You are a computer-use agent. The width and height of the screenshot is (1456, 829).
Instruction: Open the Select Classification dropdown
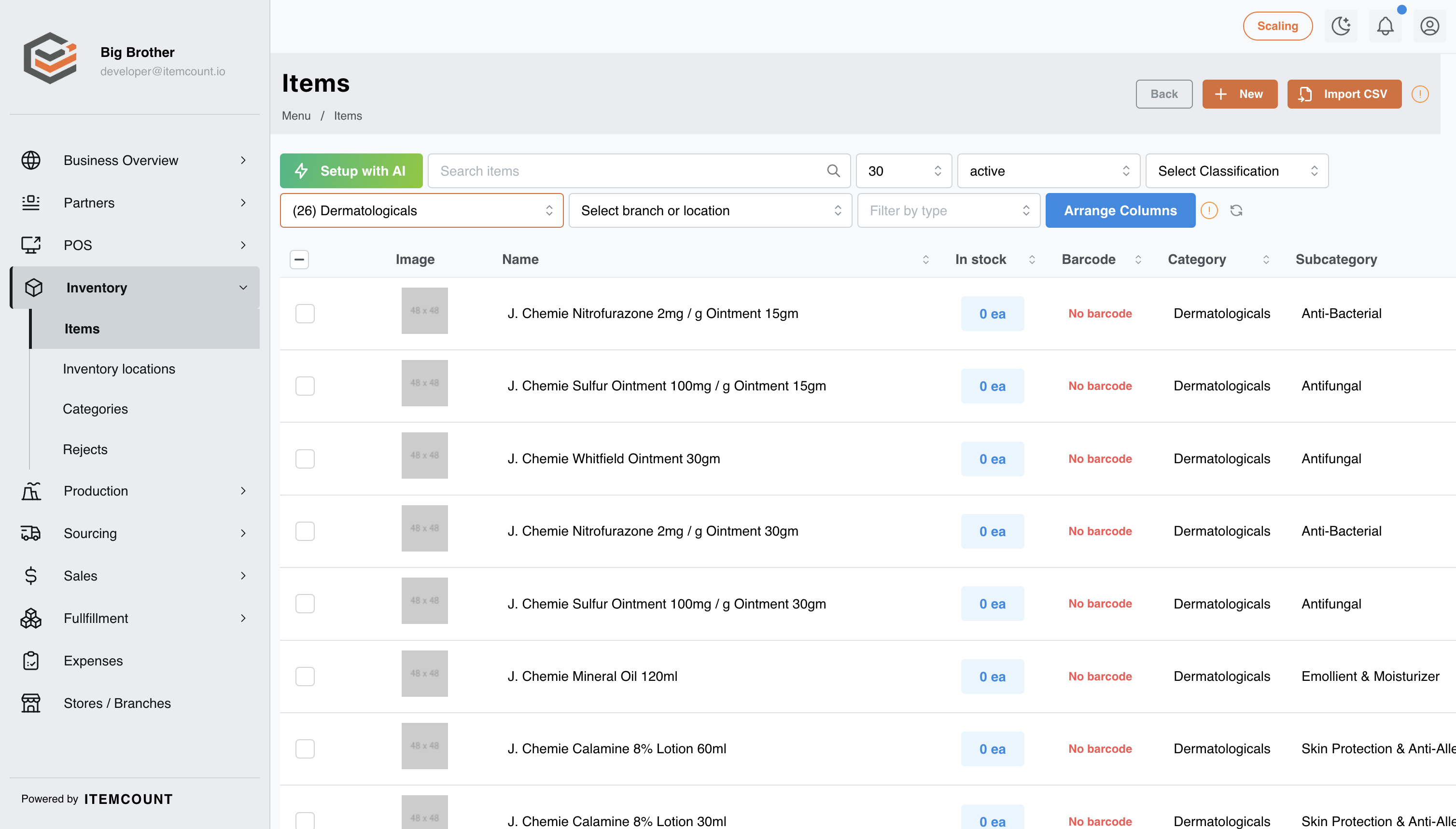(1237, 171)
